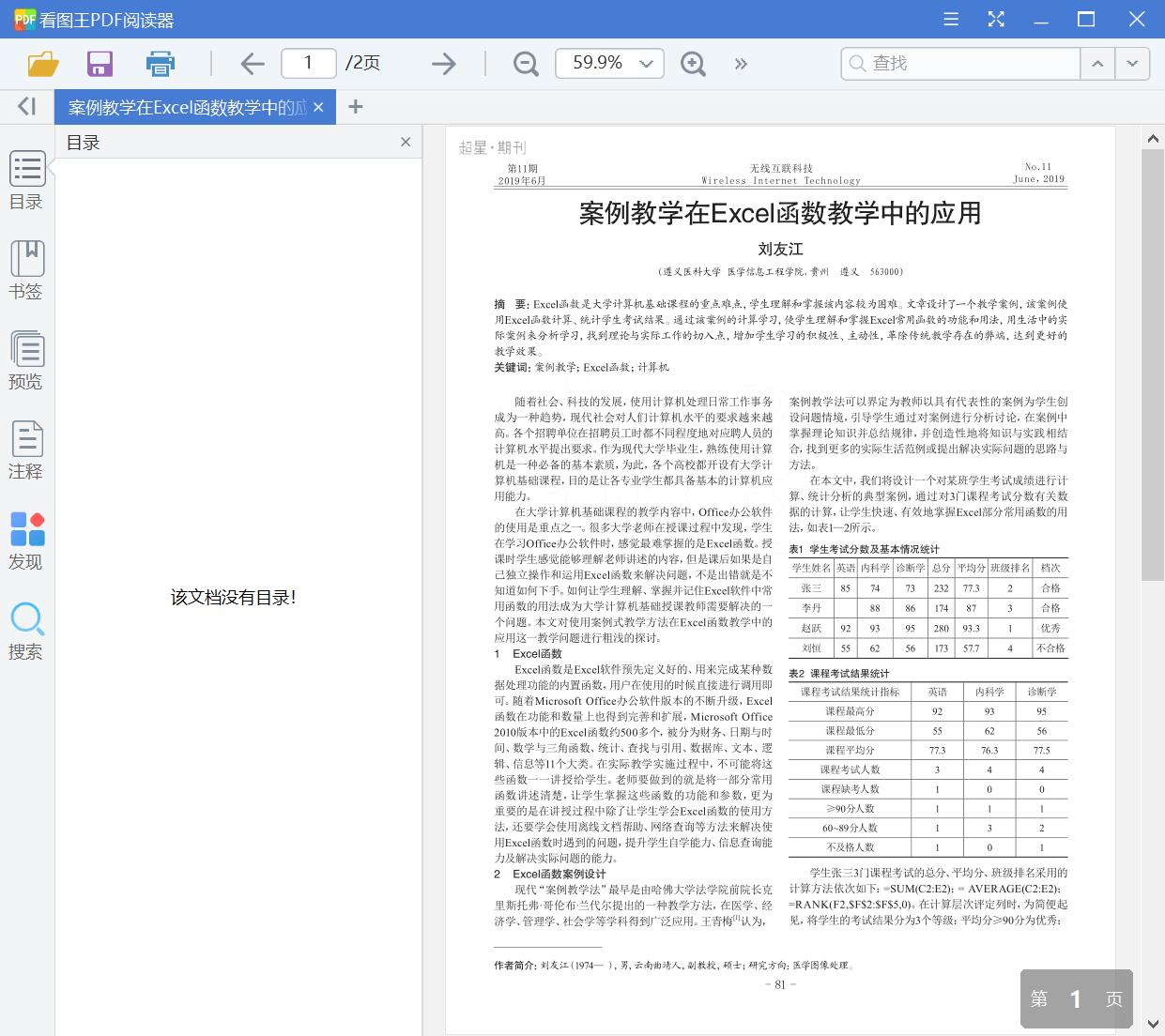Click the 赵跃 row name in table 1
This screenshot has height=1036, width=1165.
(811, 628)
